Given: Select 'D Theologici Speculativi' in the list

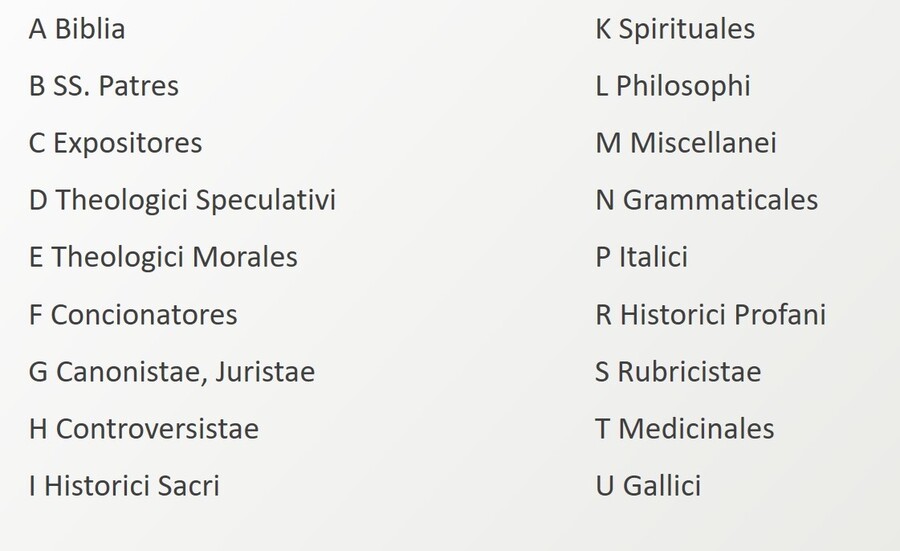Looking at the screenshot, I should coord(182,200).
